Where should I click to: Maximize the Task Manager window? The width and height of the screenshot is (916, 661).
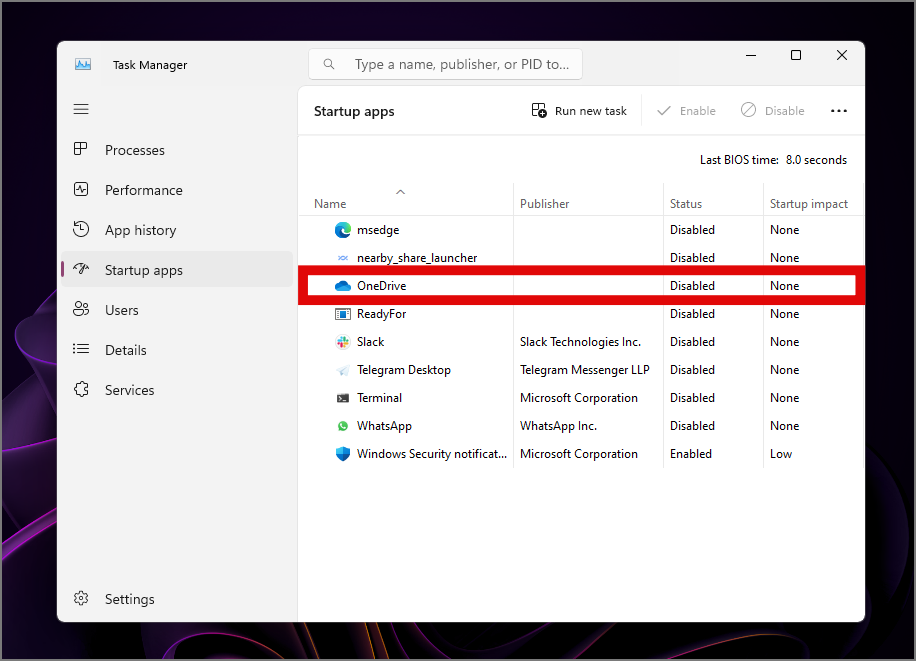[796, 55]
